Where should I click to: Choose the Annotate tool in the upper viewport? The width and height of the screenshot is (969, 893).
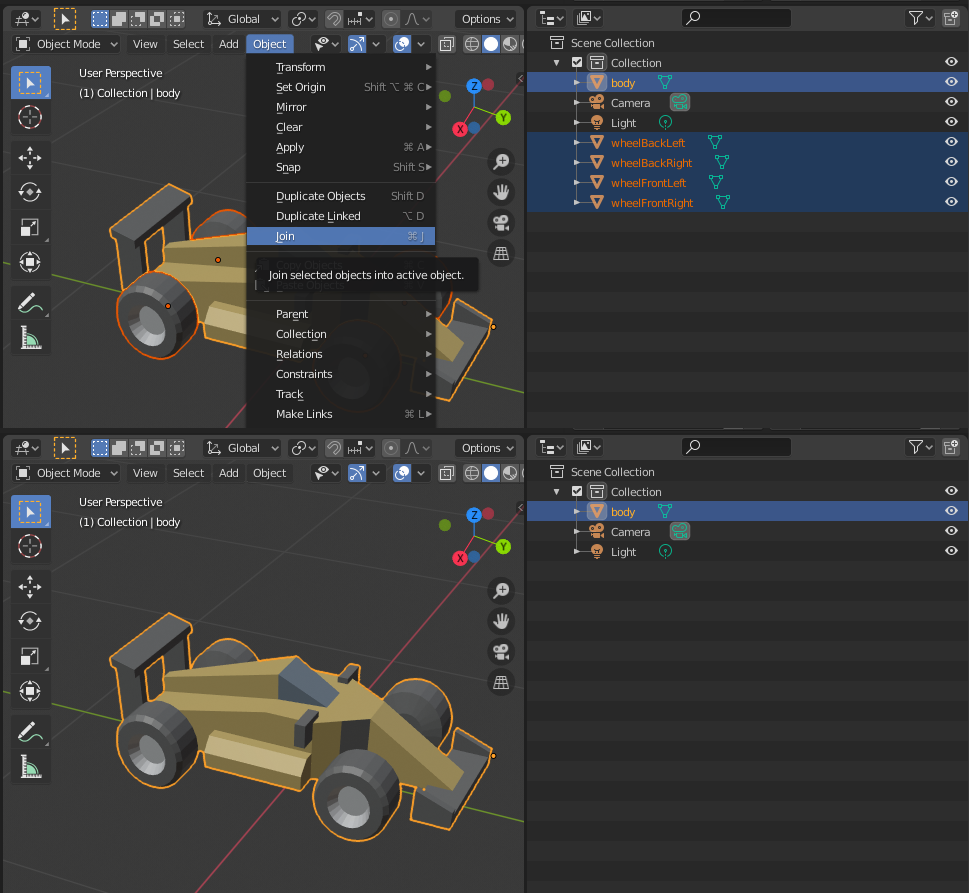(30, 302)
